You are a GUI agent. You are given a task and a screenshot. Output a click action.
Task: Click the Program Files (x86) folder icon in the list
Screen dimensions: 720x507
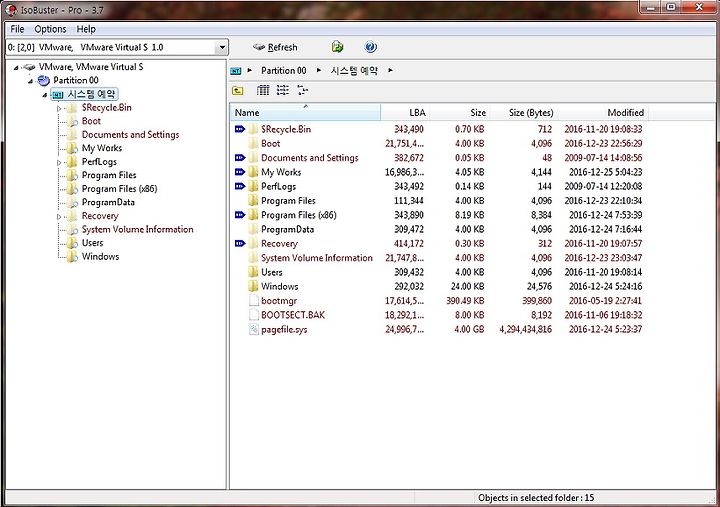253,214
